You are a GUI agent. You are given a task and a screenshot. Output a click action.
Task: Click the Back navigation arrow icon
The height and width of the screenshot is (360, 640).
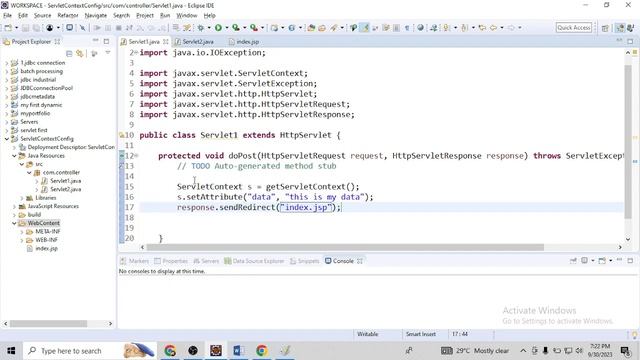(493, 28)
